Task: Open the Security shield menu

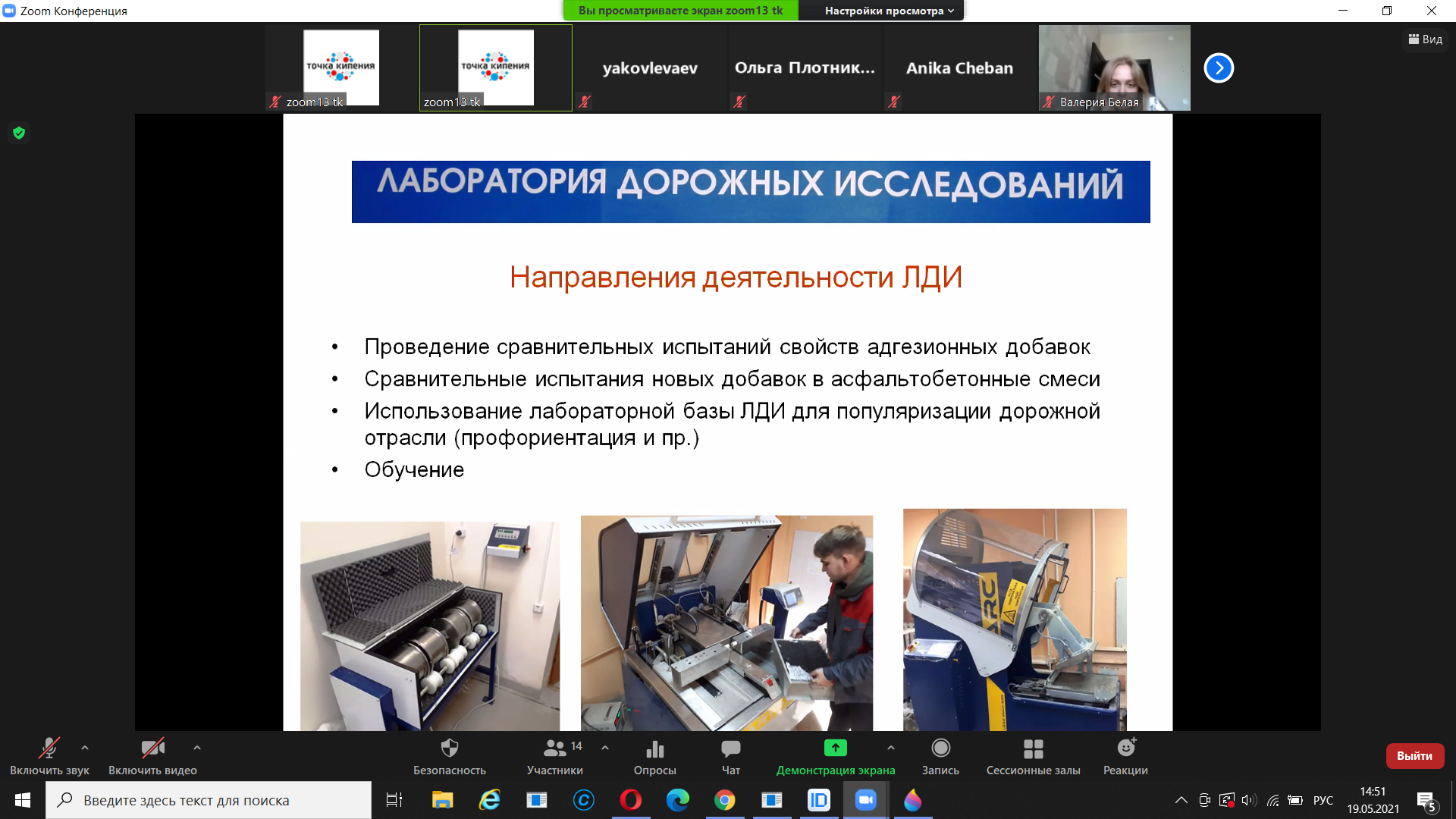Action: pos(449,756)
